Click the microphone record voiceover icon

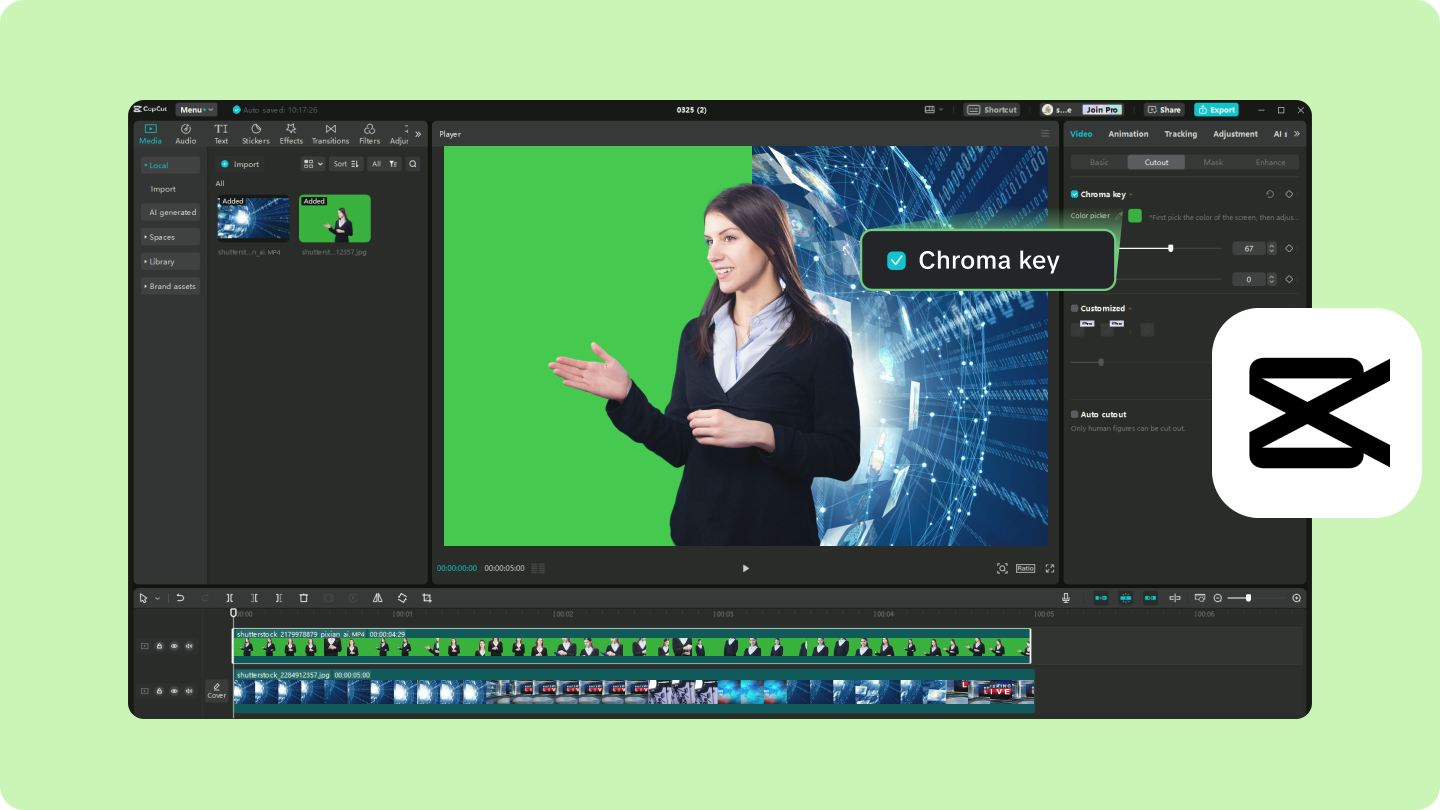click(x=1066, y=598)
